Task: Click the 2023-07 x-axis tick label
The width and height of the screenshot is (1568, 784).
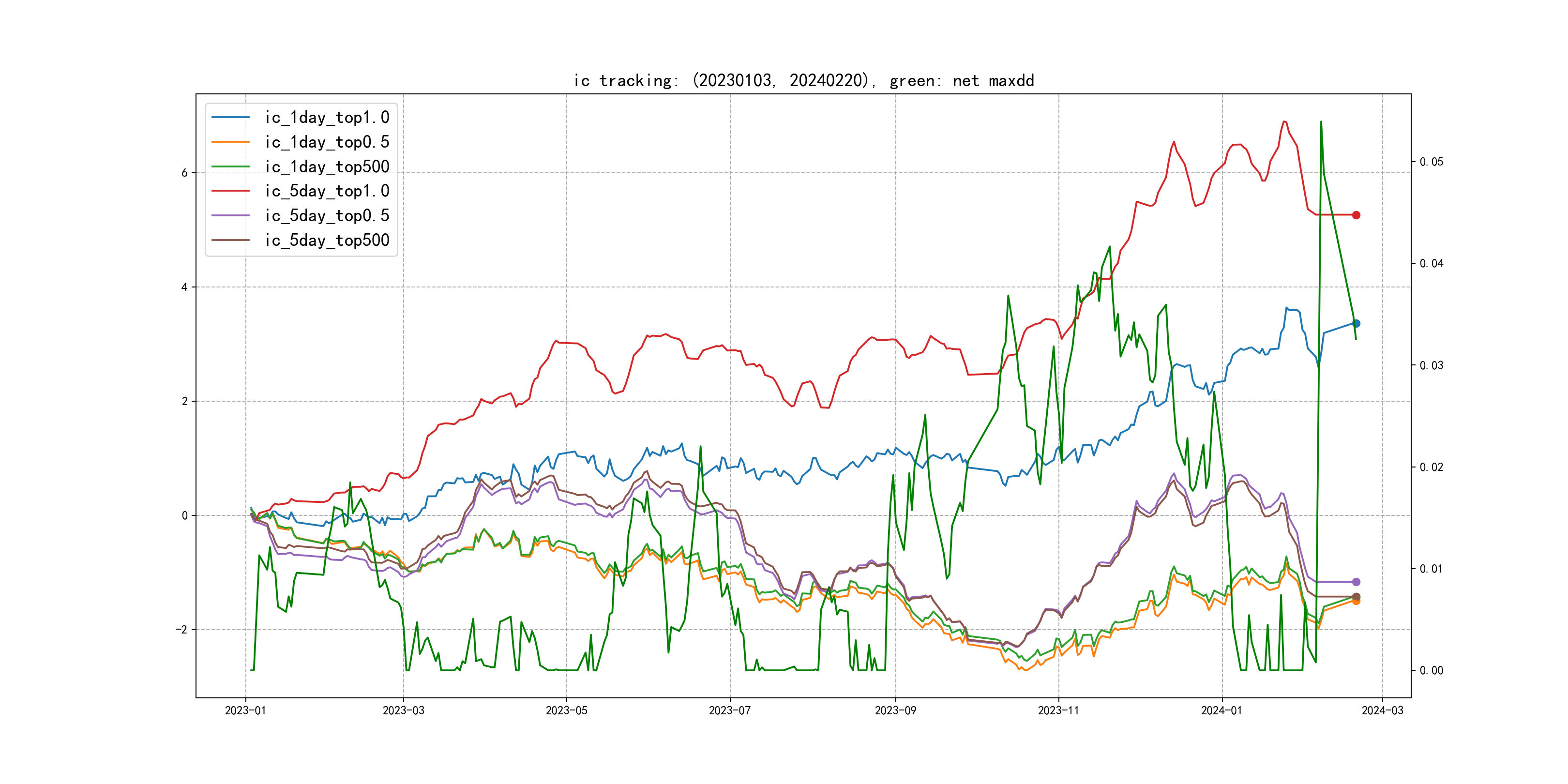Action: pyautogui.click(x=730, y=710)
